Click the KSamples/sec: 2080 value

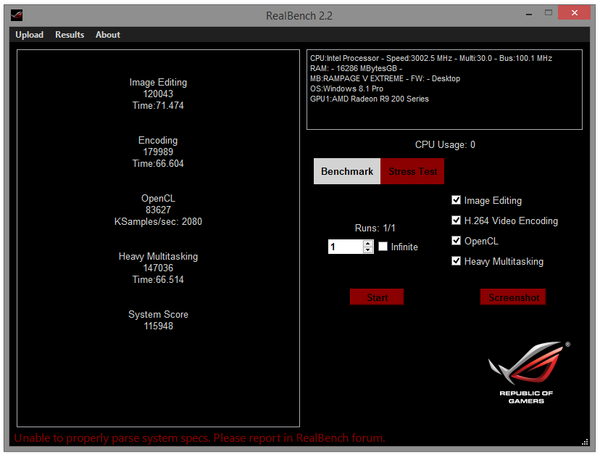(x=158, y=222)
